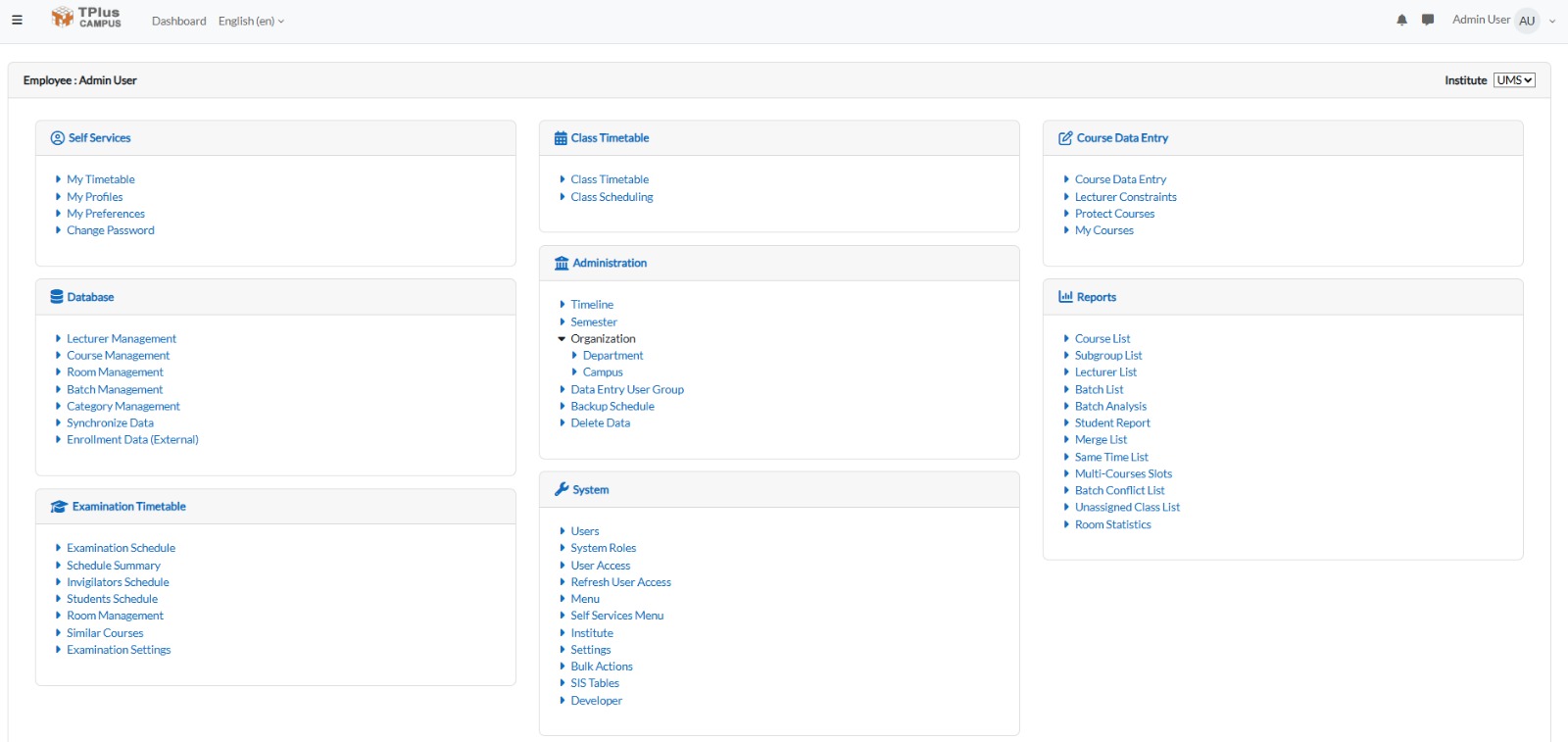Click the AU user avatar

[x=1527, y=21]
